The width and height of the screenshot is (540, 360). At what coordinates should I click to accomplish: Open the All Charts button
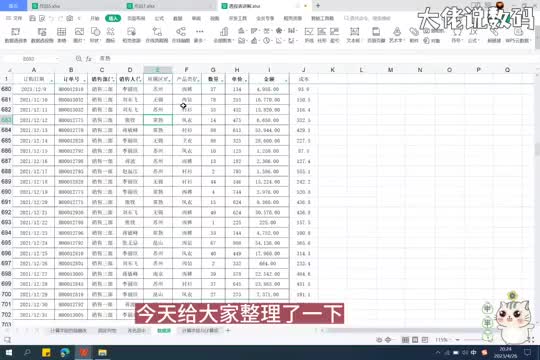click(224, 35)
